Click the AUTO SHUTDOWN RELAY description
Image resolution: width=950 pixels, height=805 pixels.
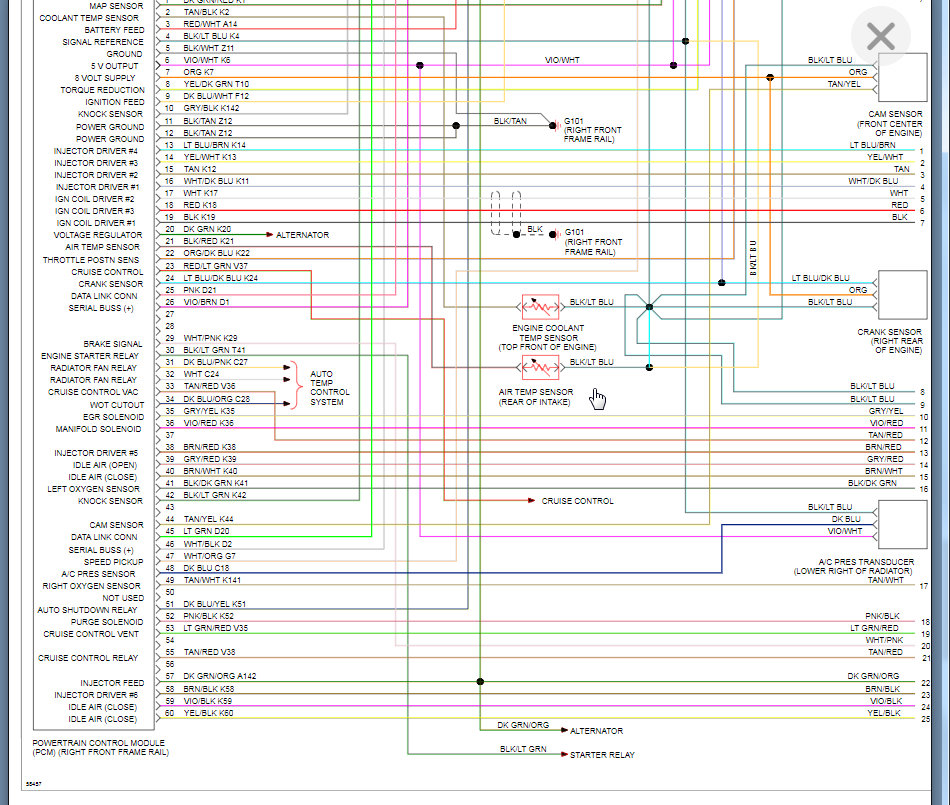point(87,610)
